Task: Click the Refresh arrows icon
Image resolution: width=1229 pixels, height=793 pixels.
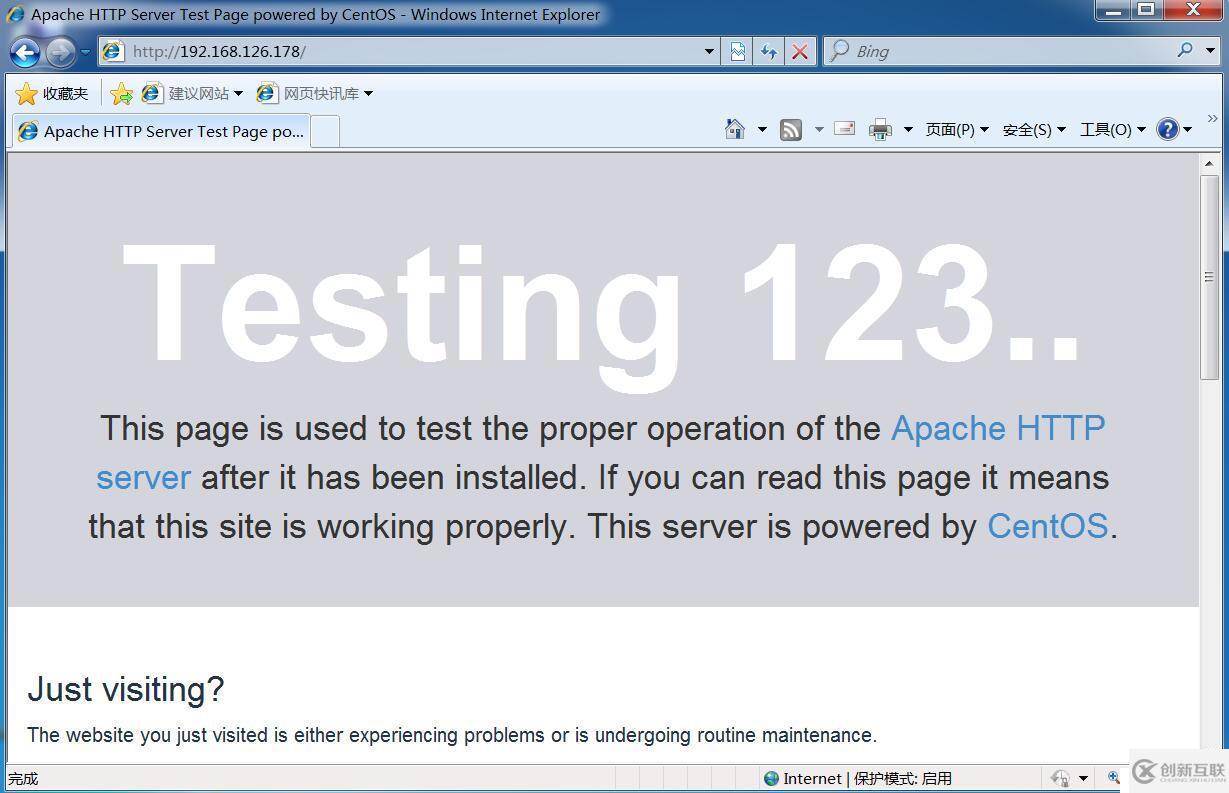Action: 768,51
